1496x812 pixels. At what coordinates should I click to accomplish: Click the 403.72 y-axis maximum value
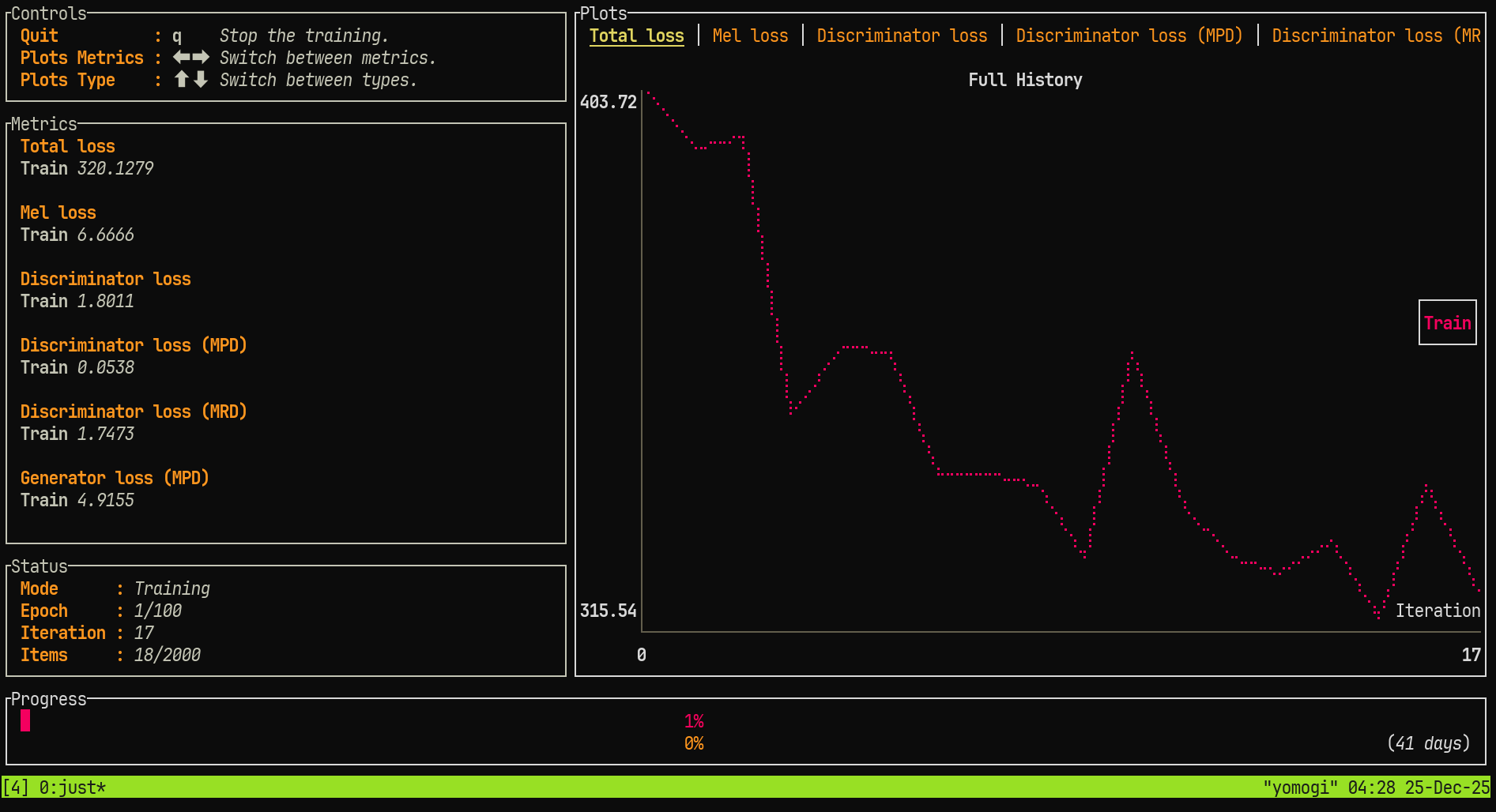(x=609, y=102)
